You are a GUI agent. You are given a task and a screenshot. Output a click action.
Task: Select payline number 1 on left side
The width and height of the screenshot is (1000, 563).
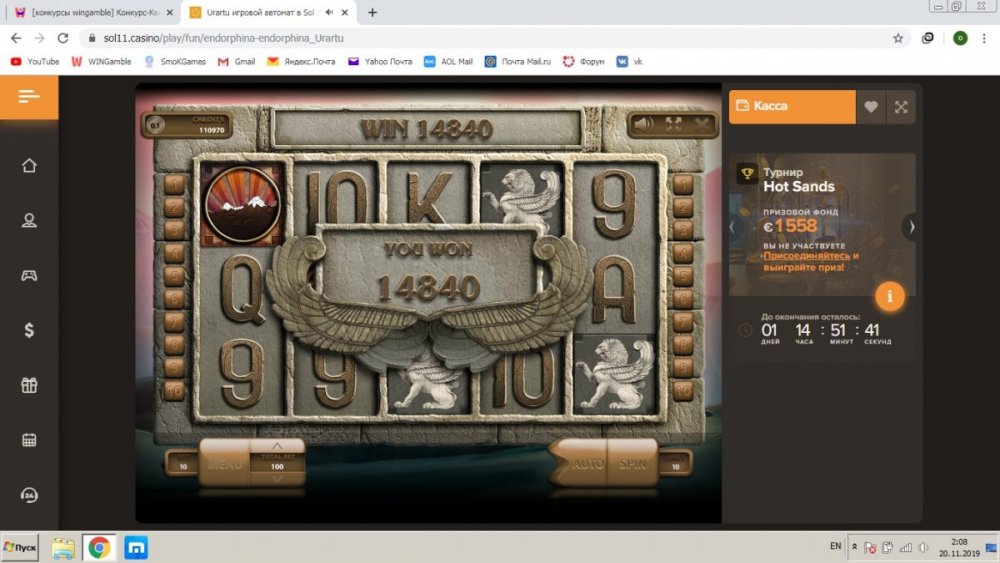click(x=174, y=185)
